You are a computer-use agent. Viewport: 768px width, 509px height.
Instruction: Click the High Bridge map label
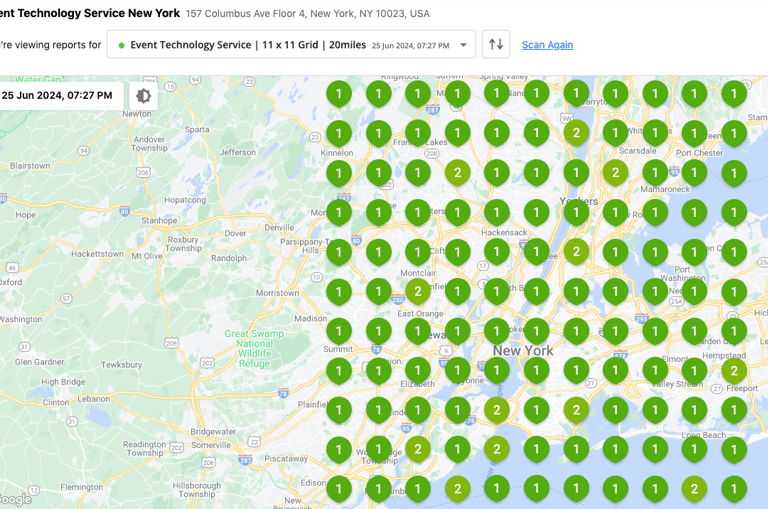click(63, 382)
